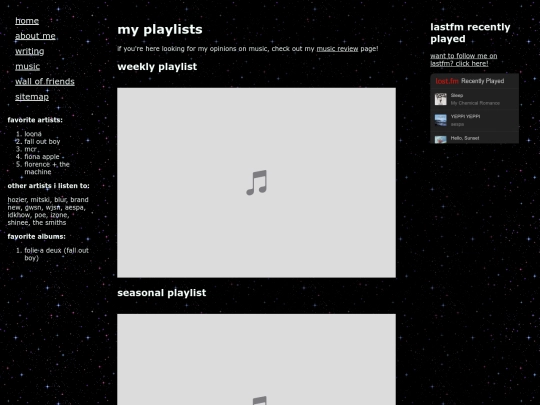The image size is (540, 405).
Task: Click loona in favorite artists
Action: click(x=33, y=134)
